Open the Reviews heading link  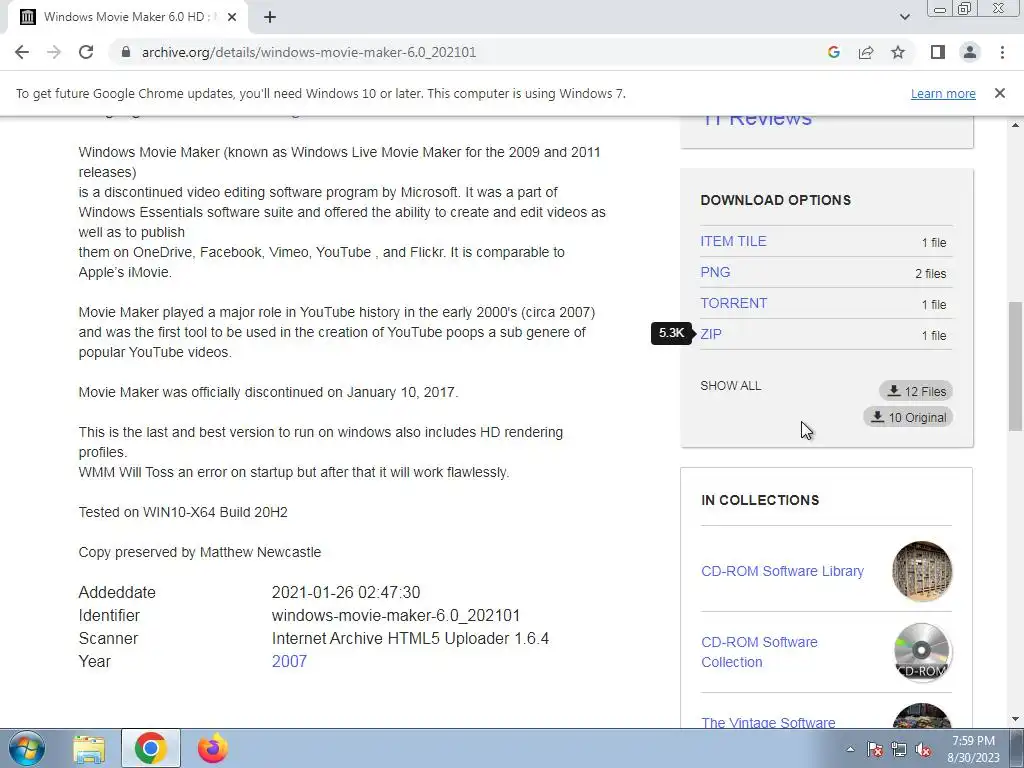757,120
